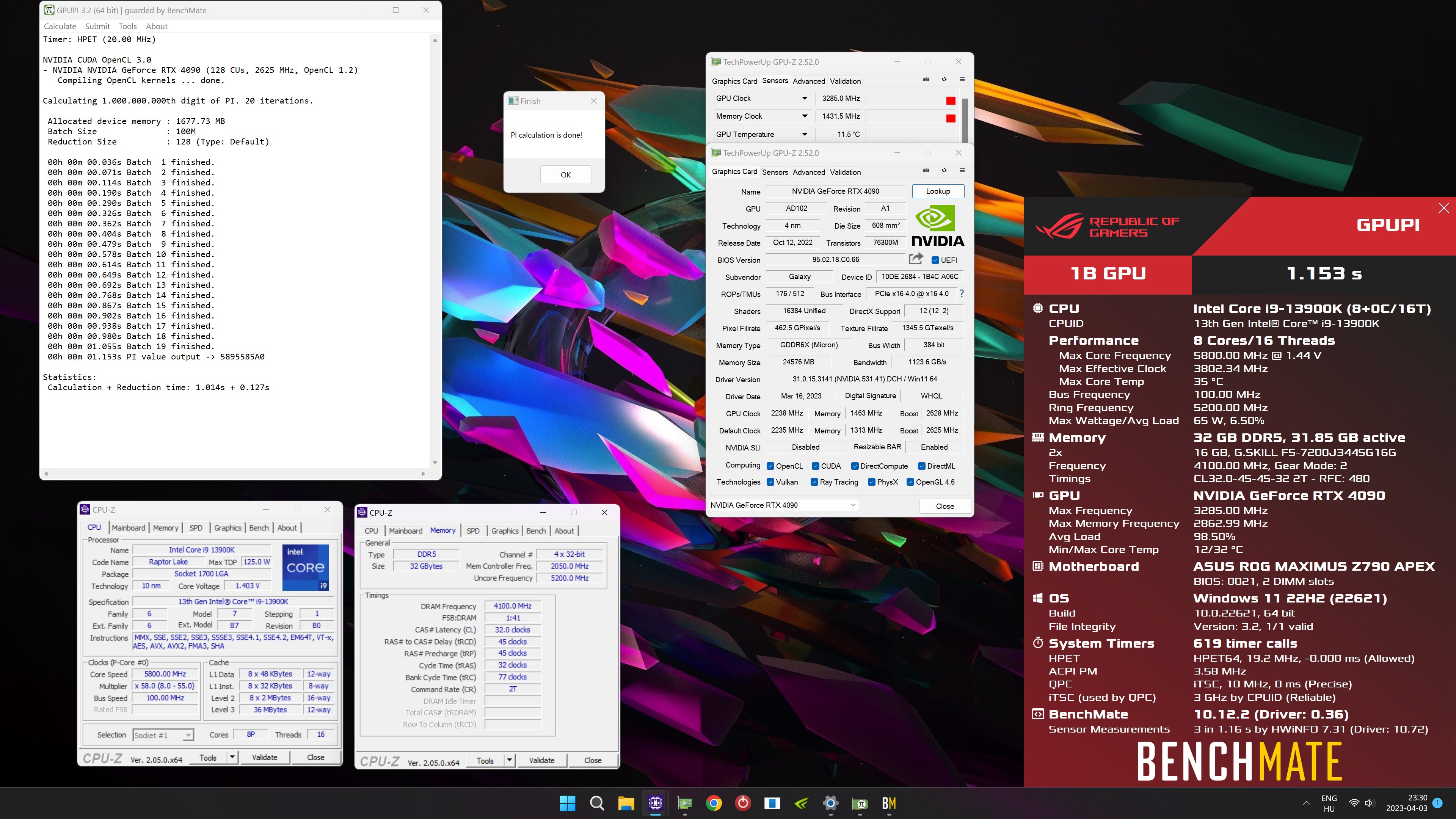Toggle the Vulkan checkbox
The image size is (1456, 819).
[770, 482]
